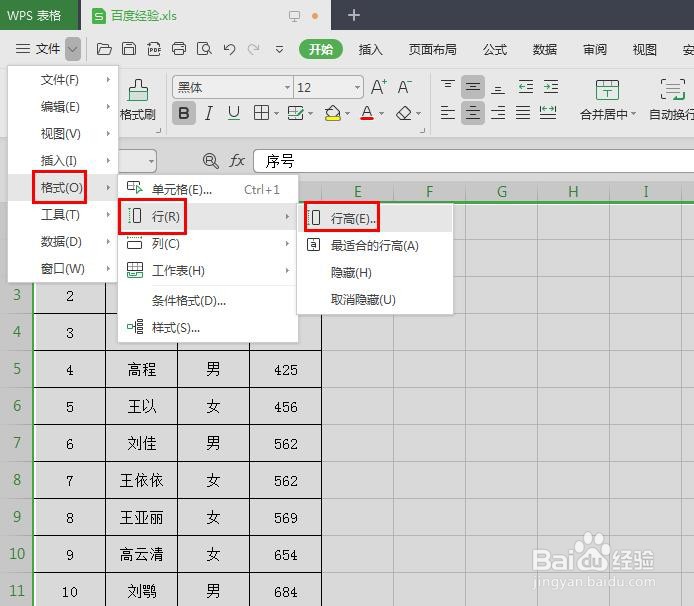Align text to top

[x=447, y=86]
